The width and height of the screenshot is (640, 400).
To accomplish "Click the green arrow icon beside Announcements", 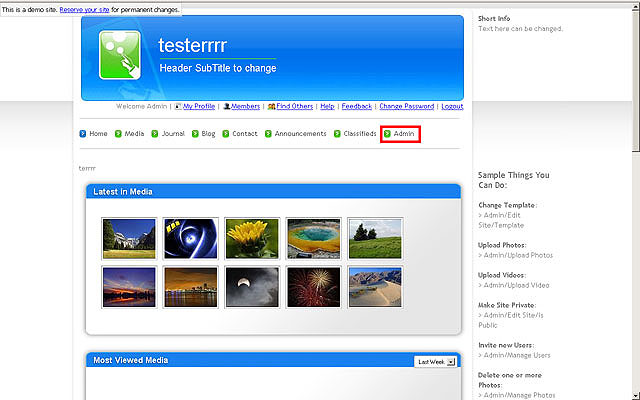I will [269, 133].
